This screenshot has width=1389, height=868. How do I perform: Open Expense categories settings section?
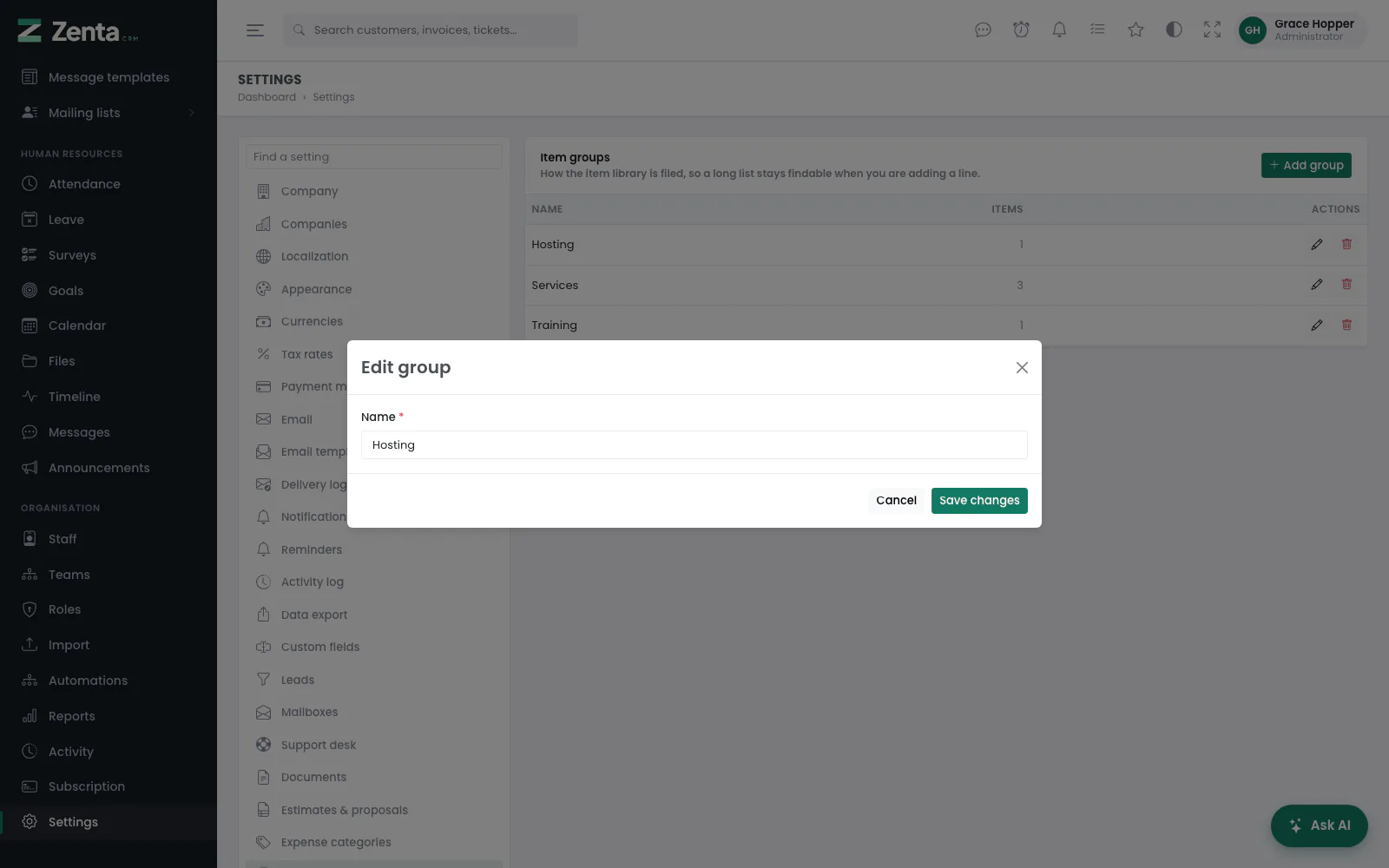(x=374, y=843)
